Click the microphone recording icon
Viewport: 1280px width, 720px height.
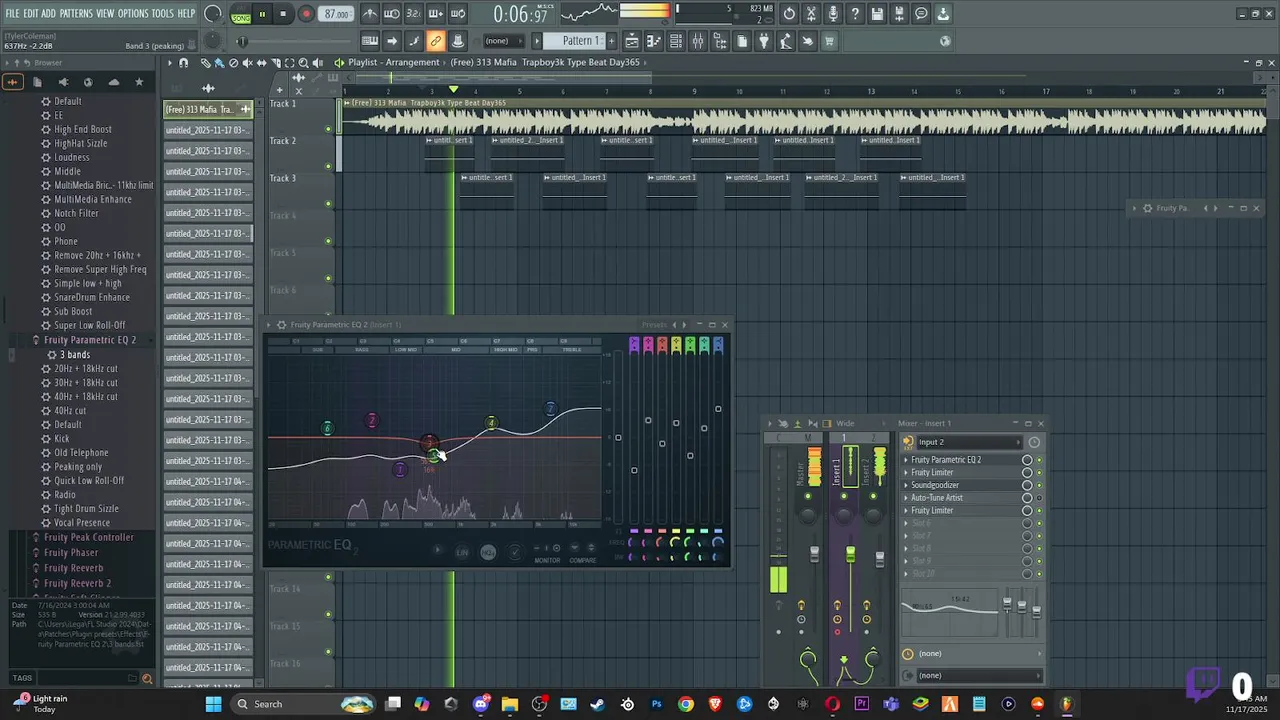click(x=833, y=14)
